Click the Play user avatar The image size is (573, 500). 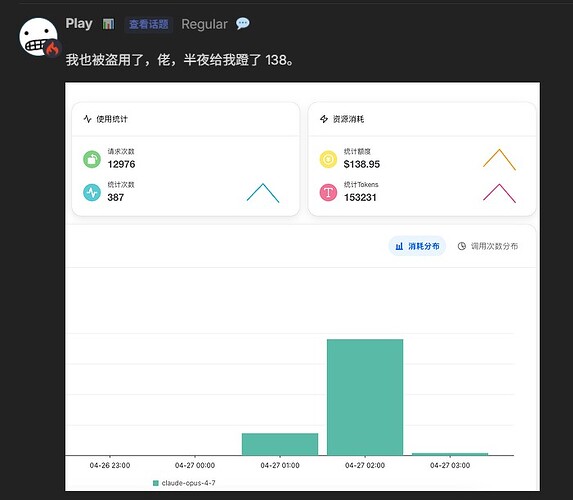(x=38, y=37)
